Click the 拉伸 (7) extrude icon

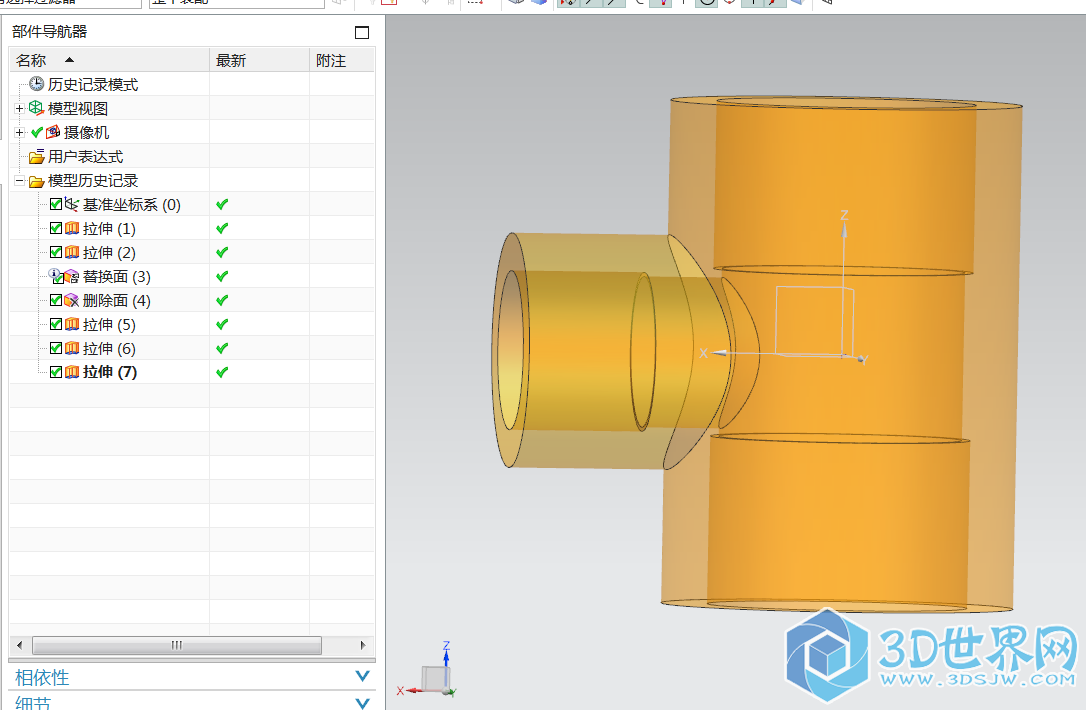coord(72,373)
